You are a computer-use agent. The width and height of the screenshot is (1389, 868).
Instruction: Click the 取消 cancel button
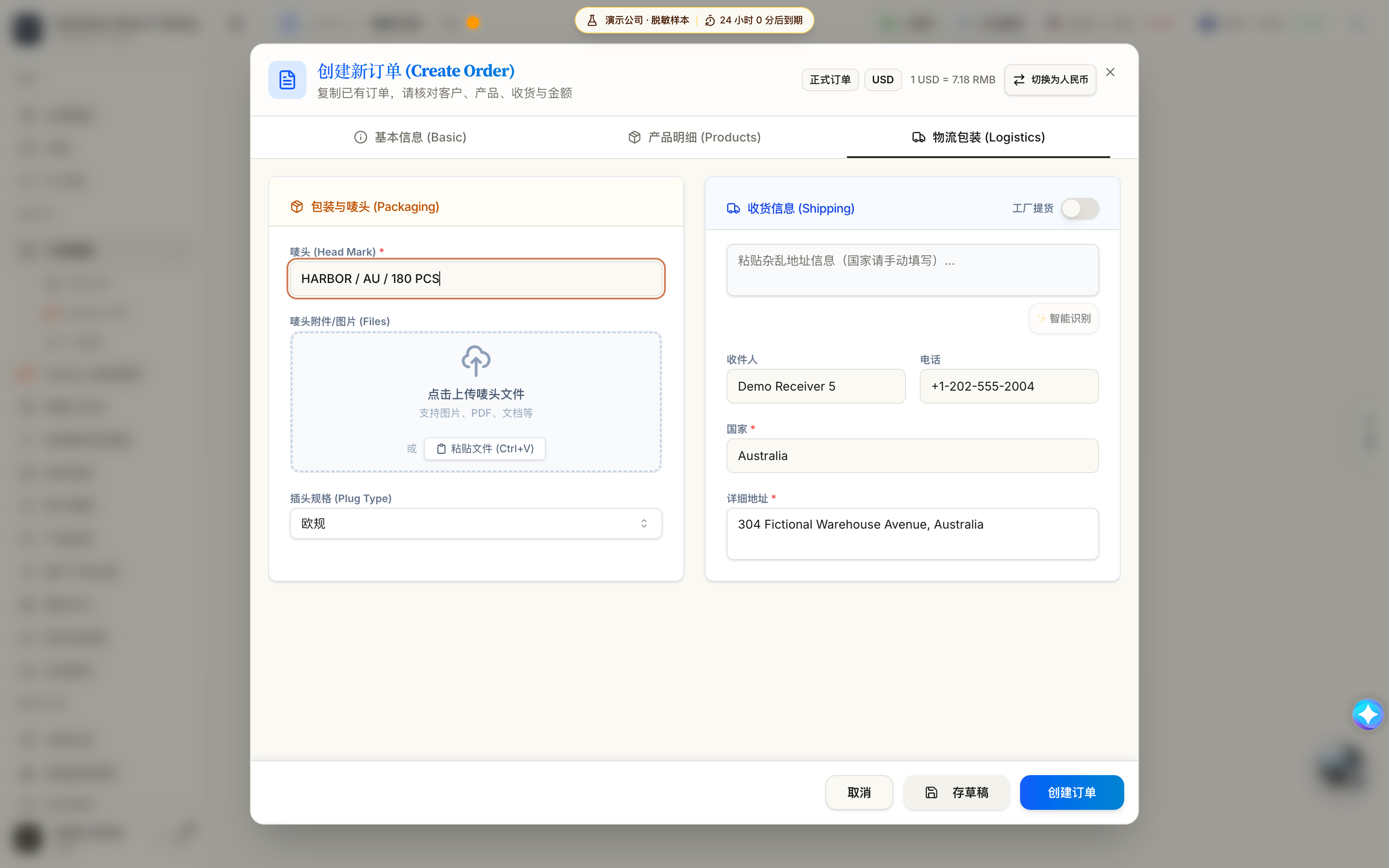[859, 792]
